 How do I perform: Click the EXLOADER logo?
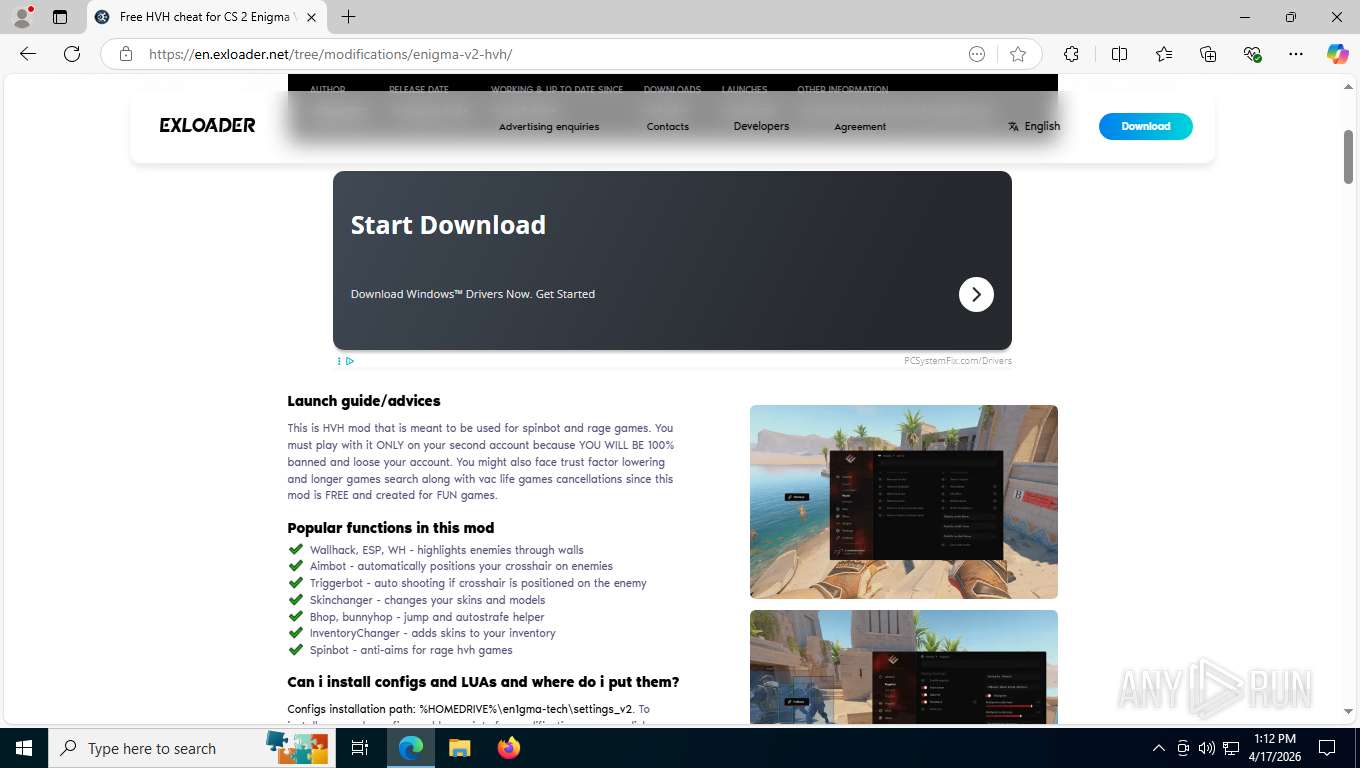[x=207, y=125]
